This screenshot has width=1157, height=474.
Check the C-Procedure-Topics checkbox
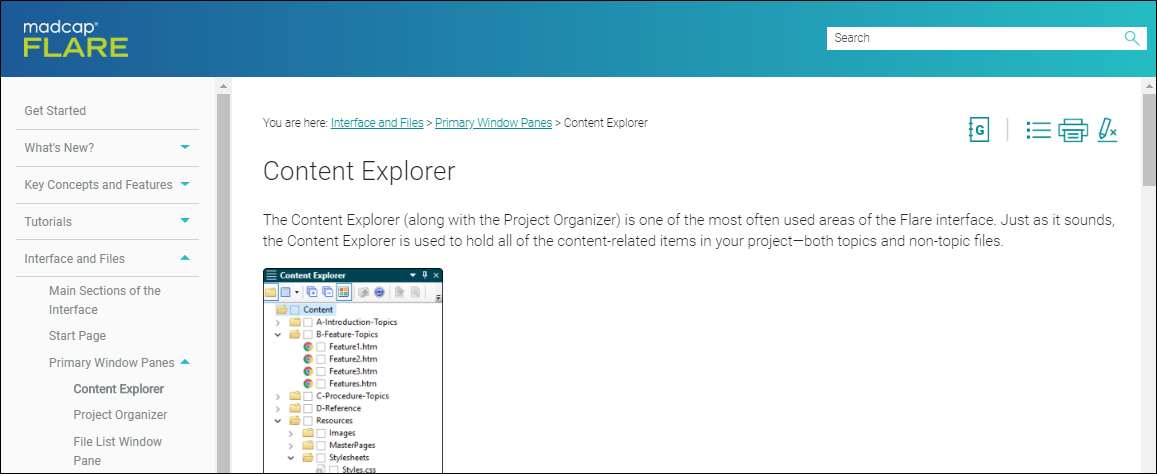tap(308, 396)
